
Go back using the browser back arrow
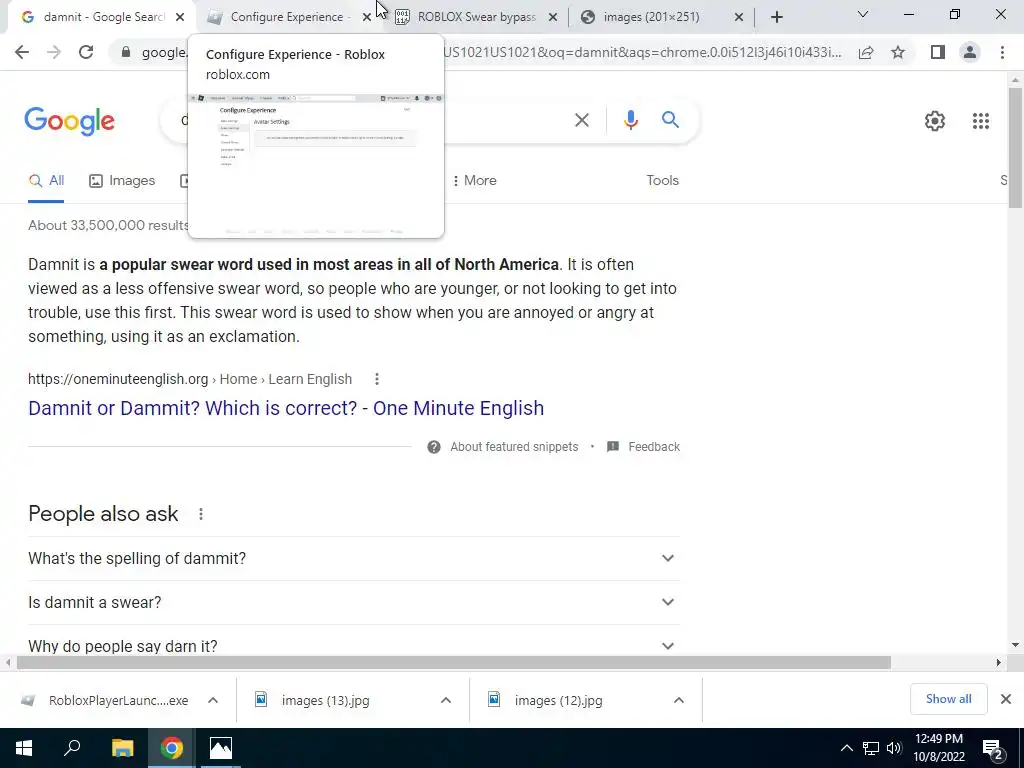point(22,52)
